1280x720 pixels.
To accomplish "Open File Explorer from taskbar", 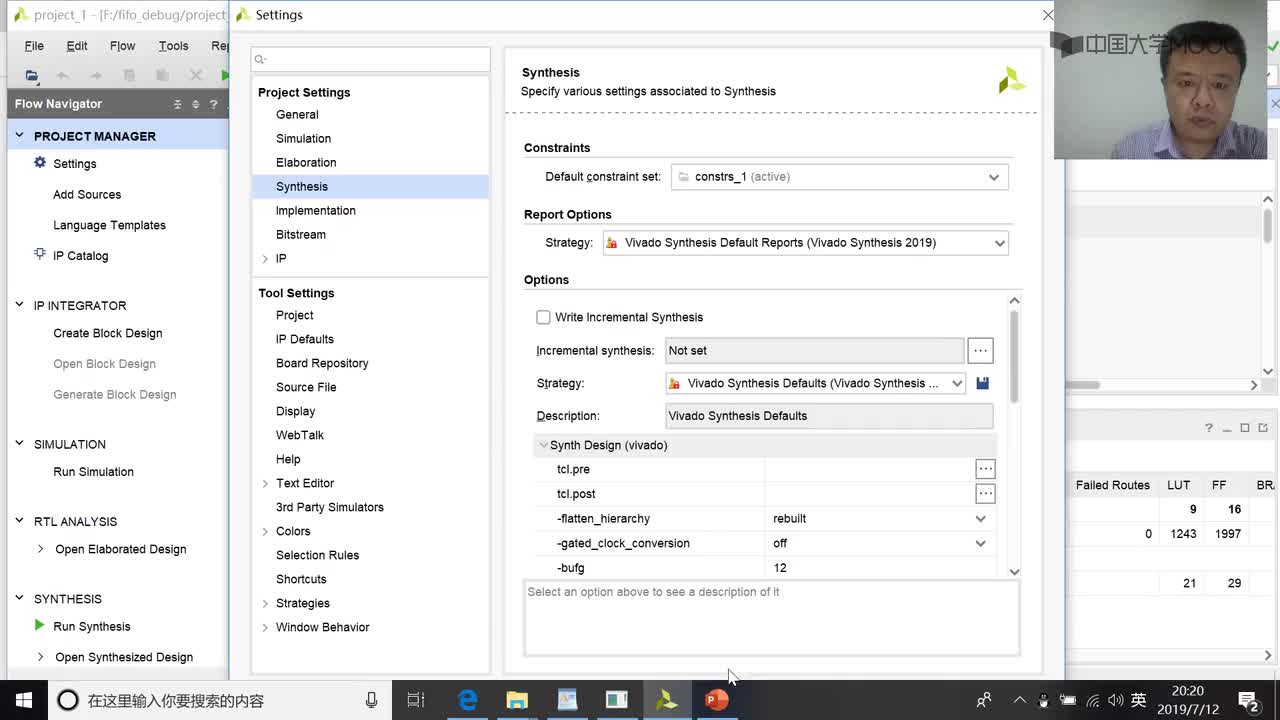I will 517,700.
